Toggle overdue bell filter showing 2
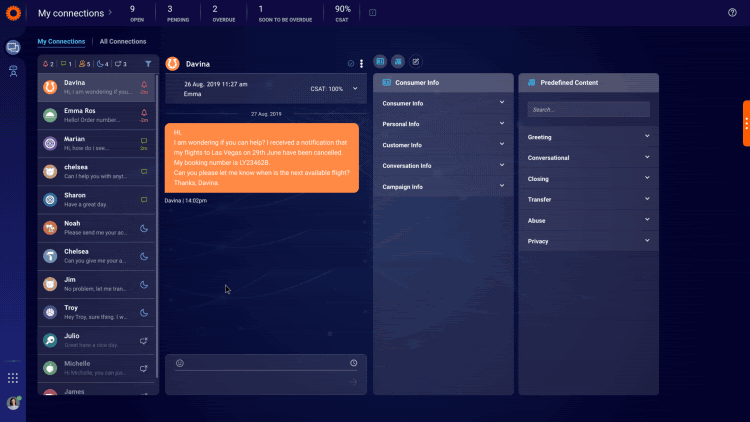Image resolution: width=750 pixels, height=422 pixels. [48, 64]
